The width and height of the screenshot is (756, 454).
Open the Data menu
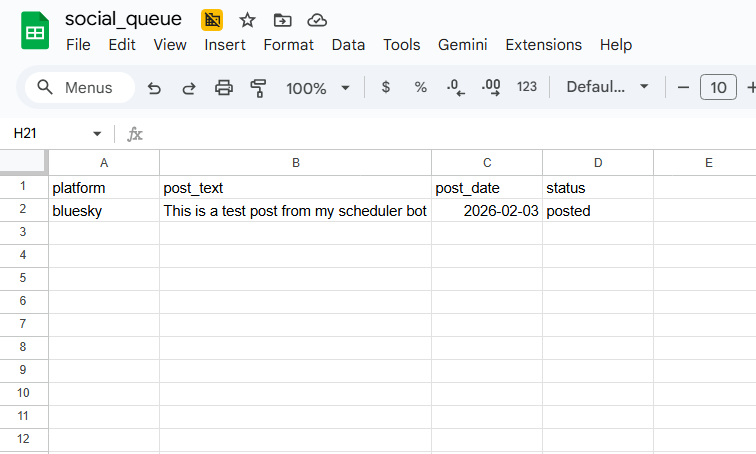coord(348,45)
